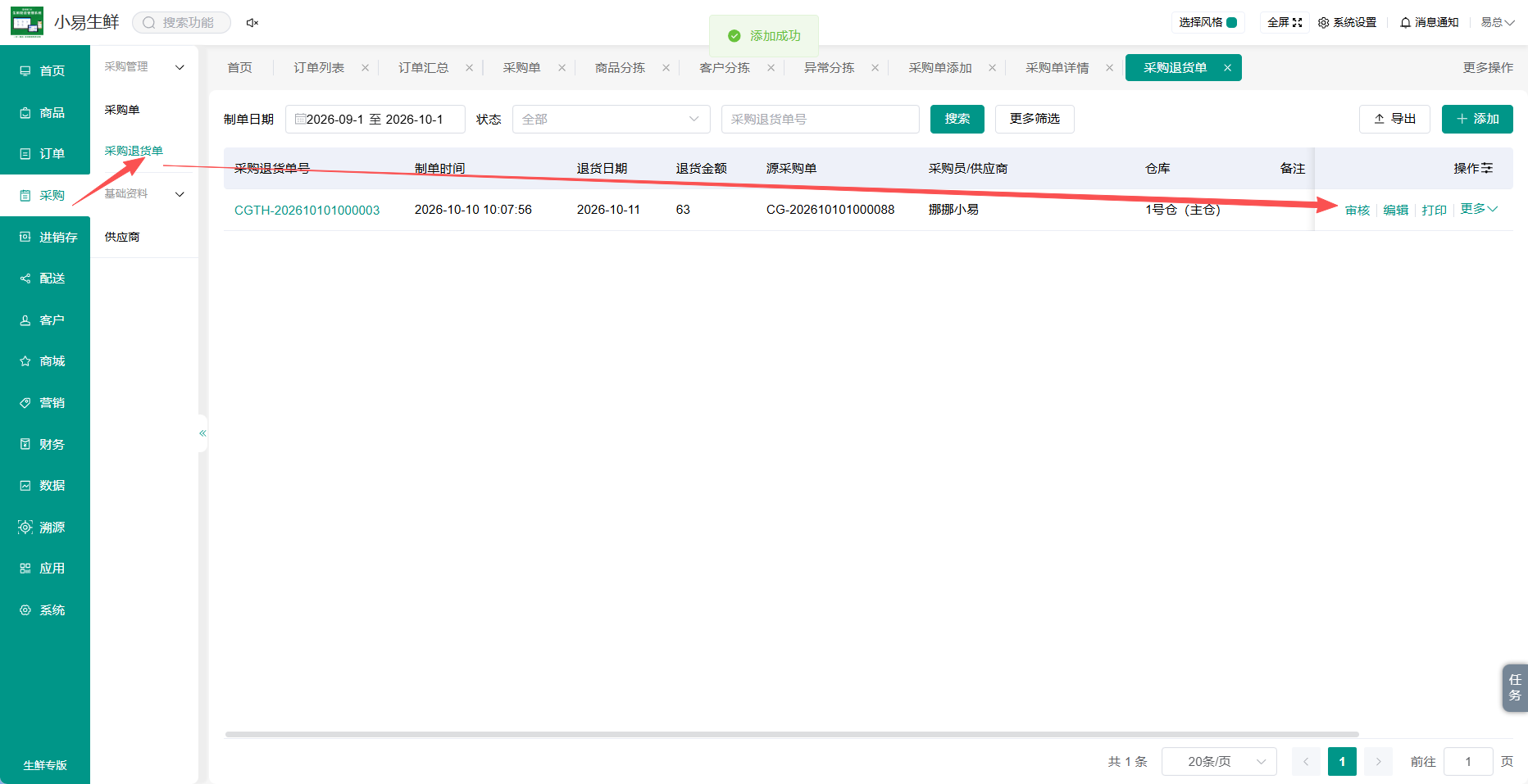Open return order CGTH-202610101000003
The width and height of the screenshot is (1528, 784).
(307, 210)
